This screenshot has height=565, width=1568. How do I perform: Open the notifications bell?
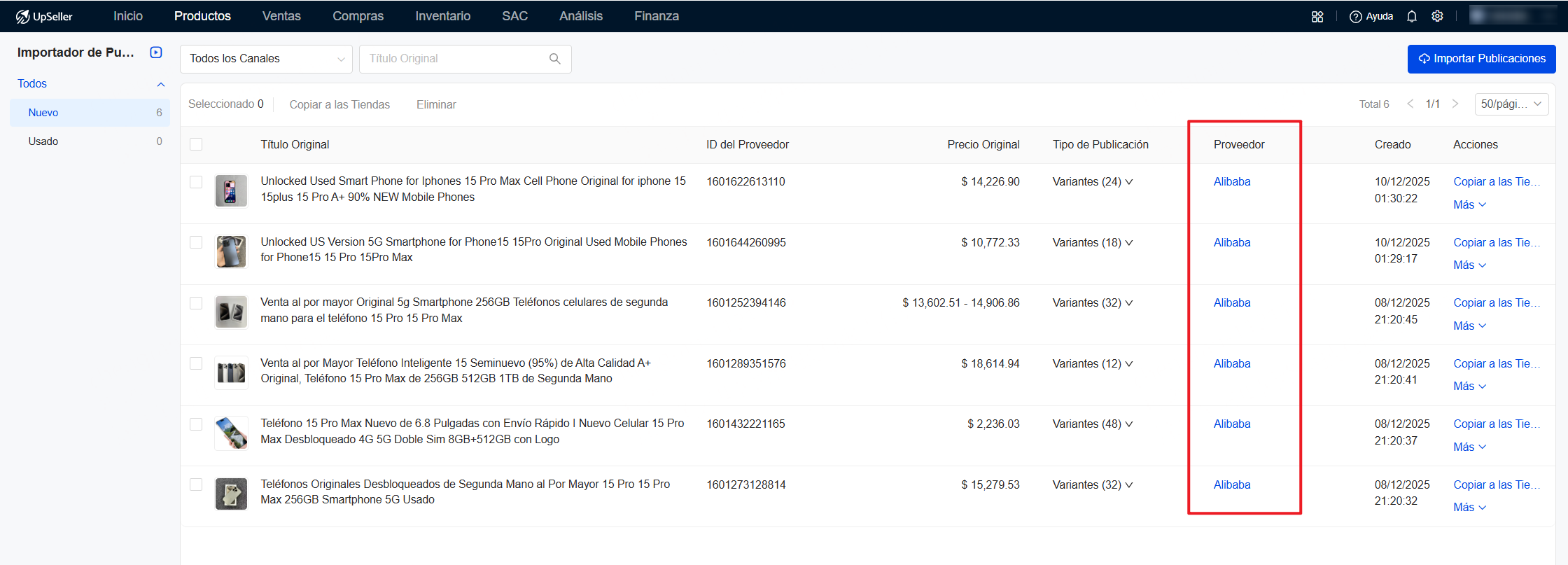(x=1412, y=17)
